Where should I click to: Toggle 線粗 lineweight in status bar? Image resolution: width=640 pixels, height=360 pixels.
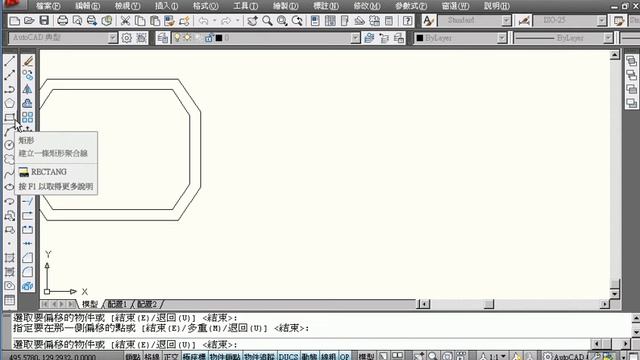(329, 357)
